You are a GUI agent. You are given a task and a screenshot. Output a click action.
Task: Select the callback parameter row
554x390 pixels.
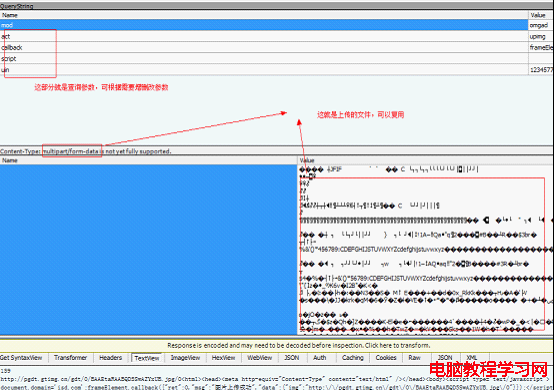point(277,47)
